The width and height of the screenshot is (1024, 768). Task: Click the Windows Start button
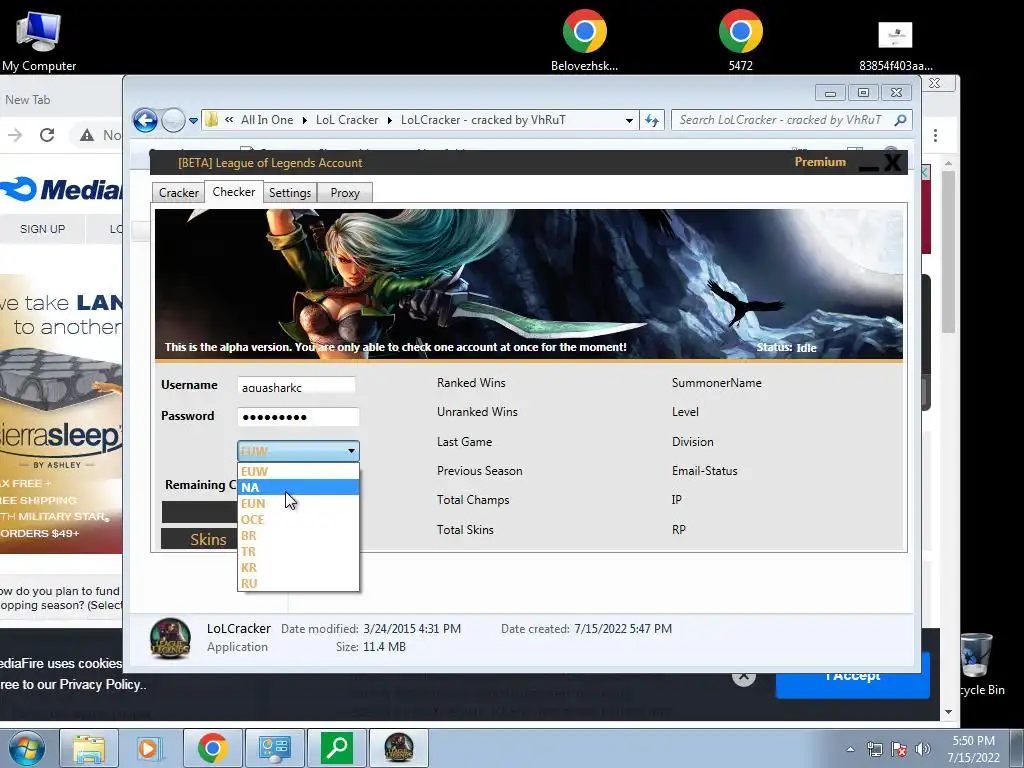coord(26,748)
